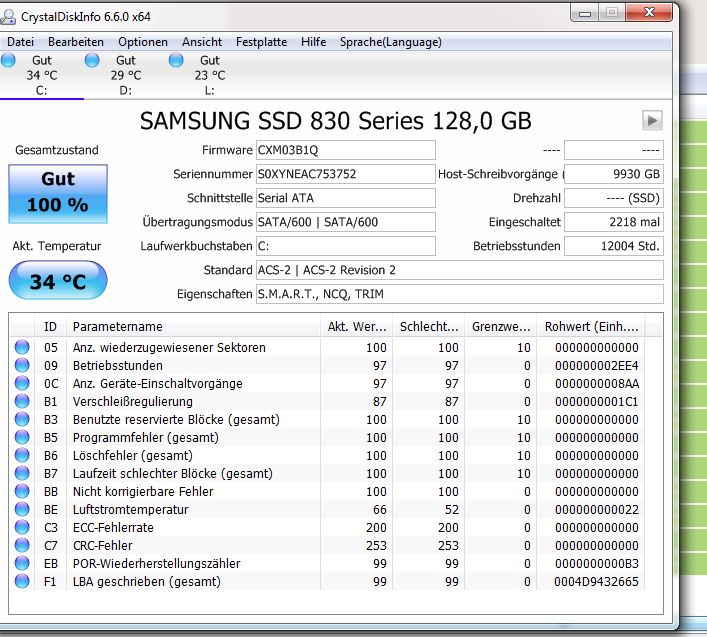Click worst value 52 in BE row
Image resolution: width=707 pixels, height=637 pixels.
(x=452, y=510)
